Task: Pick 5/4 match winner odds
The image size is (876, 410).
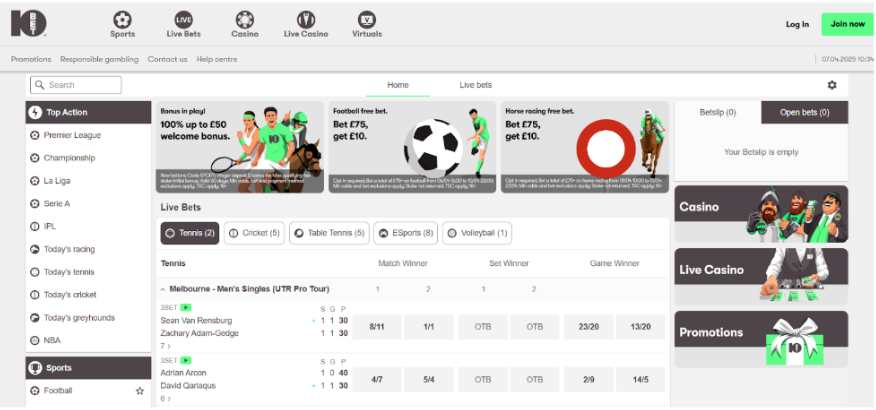Action: (x=429, y=380)
